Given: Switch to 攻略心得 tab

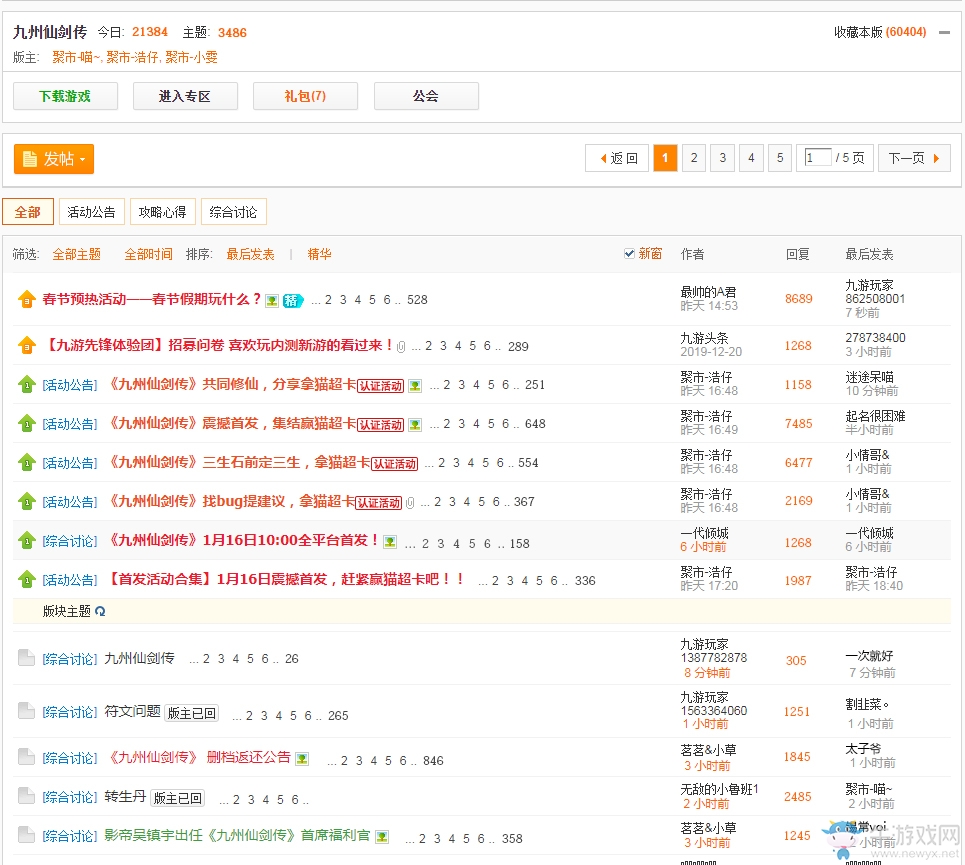Looking at the screenshot, I should (x=162, y=212).
